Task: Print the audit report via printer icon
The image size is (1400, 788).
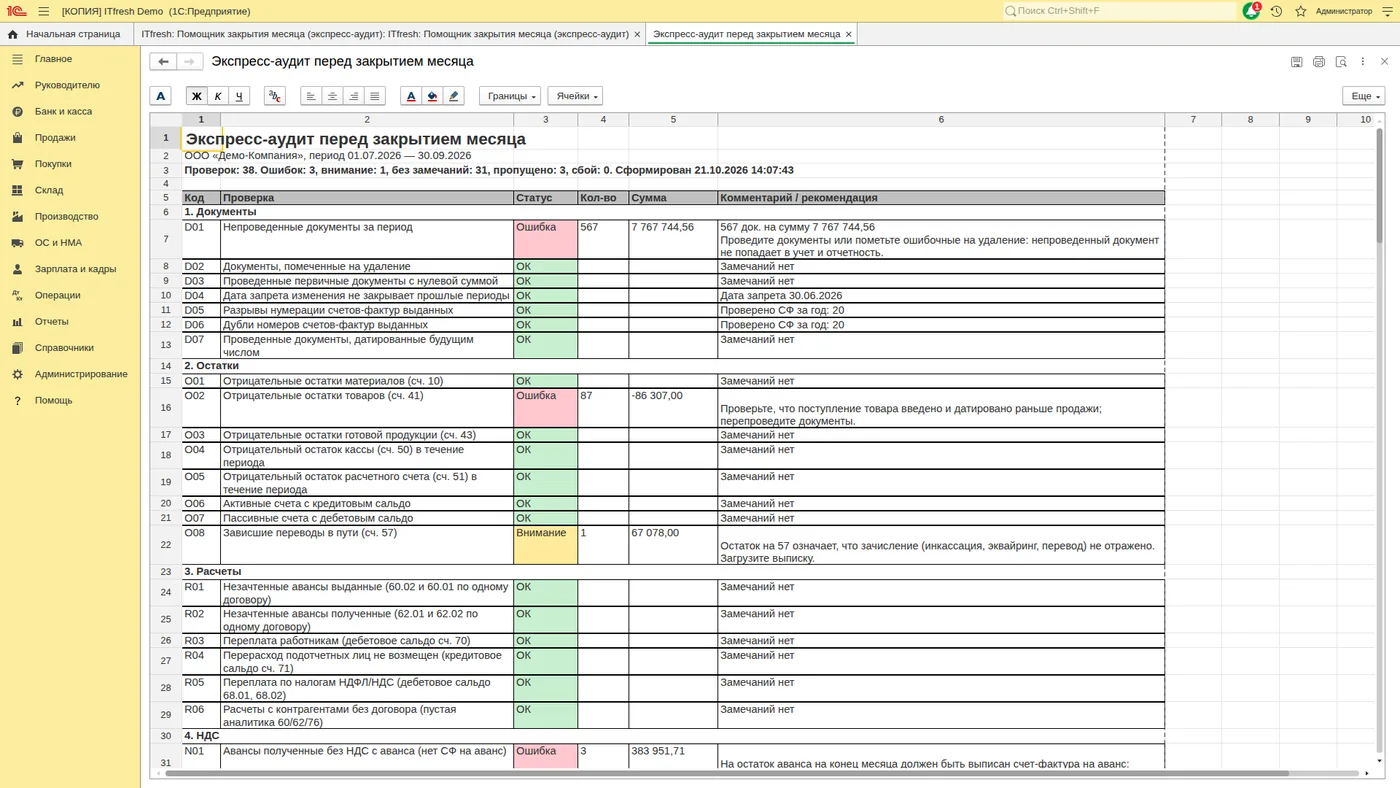Action: tap(1318, 62)
